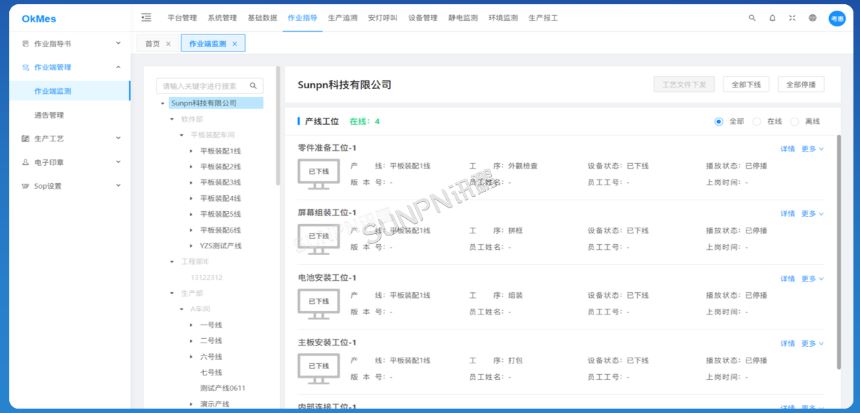Collapse the sidebar with the hamburger icon
Image resolution: width=860 pixels, height=413 pixels.
(146, 18)
